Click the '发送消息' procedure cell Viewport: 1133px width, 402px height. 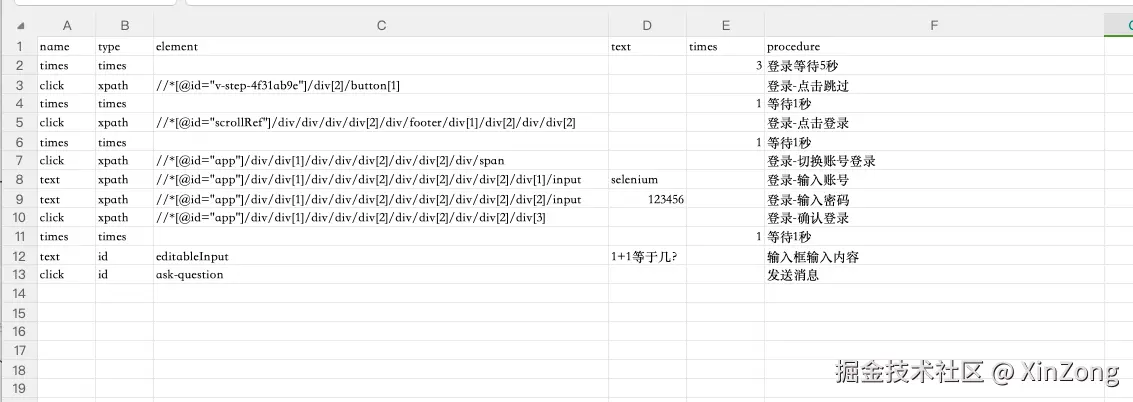pos(933,274)
